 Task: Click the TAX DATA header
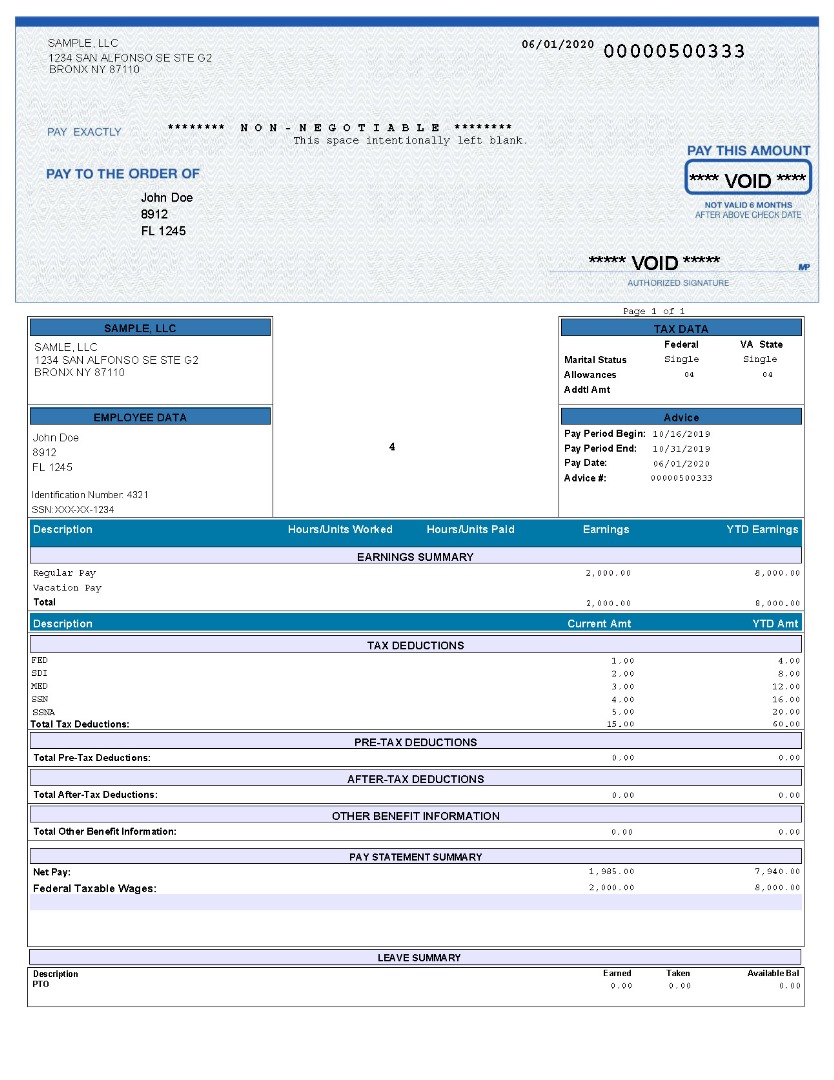point(681,328)
